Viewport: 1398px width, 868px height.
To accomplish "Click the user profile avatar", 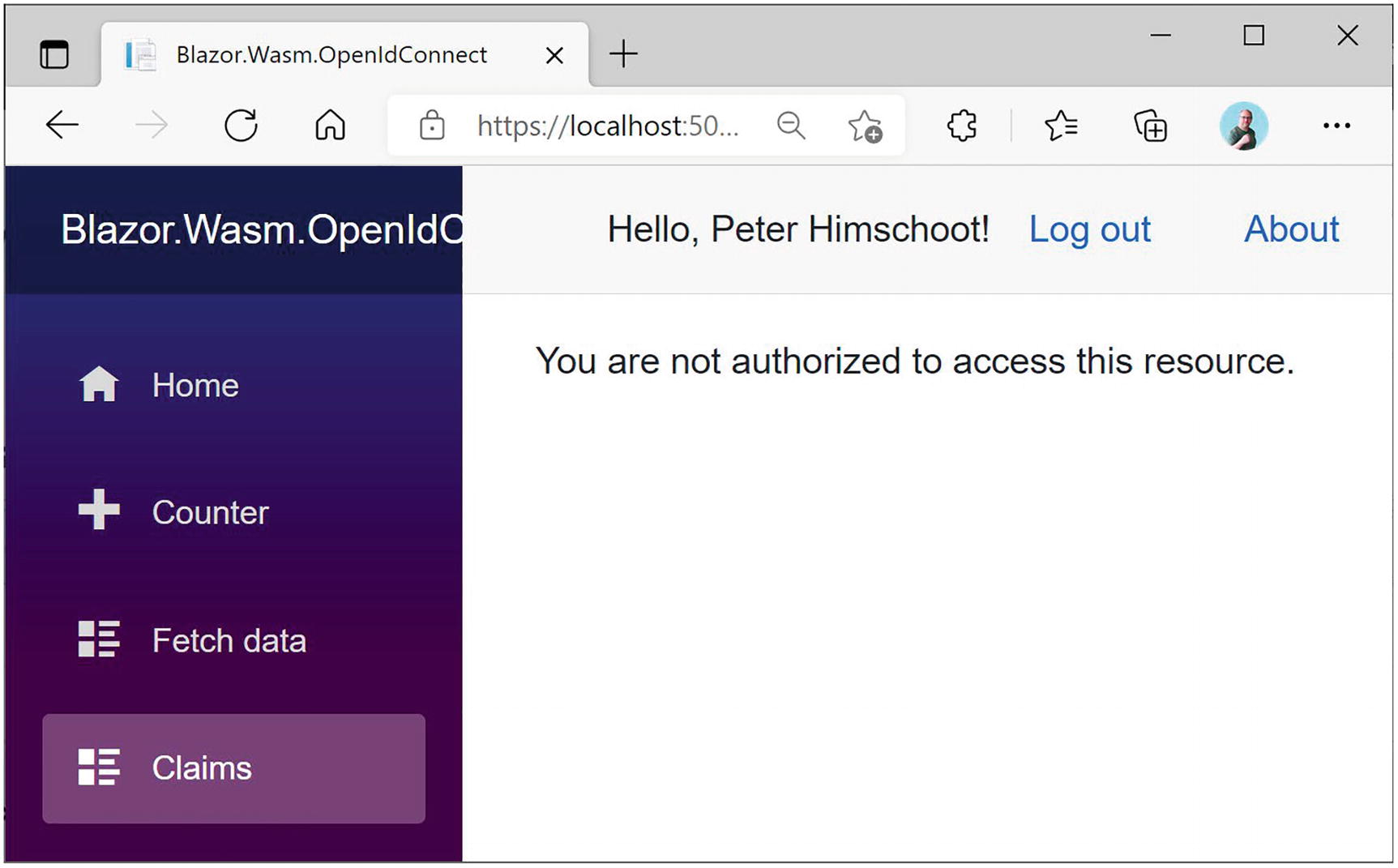I will point(1243,126).
